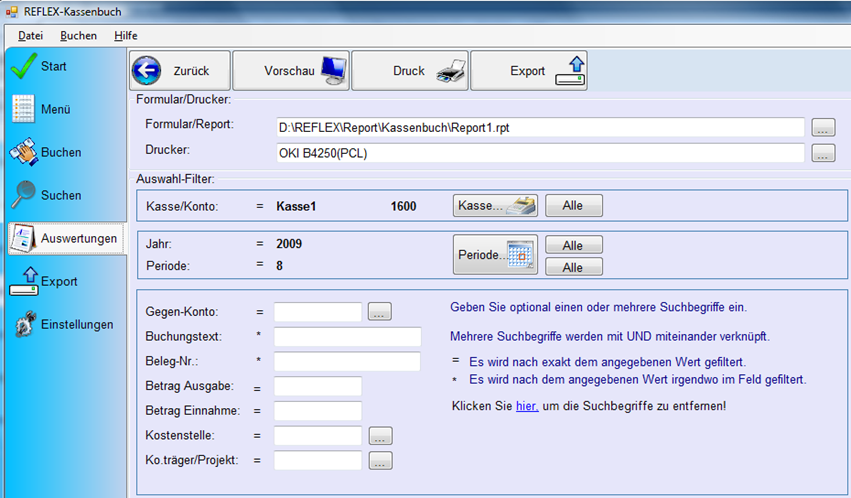The image size is (851, 498).
Task: Open the Vorschau print preview
Action: click(x=291, y=71)
